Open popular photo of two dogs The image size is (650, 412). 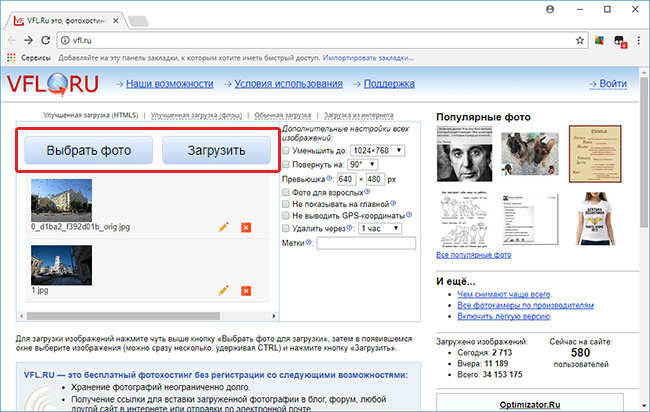[530, 153]
